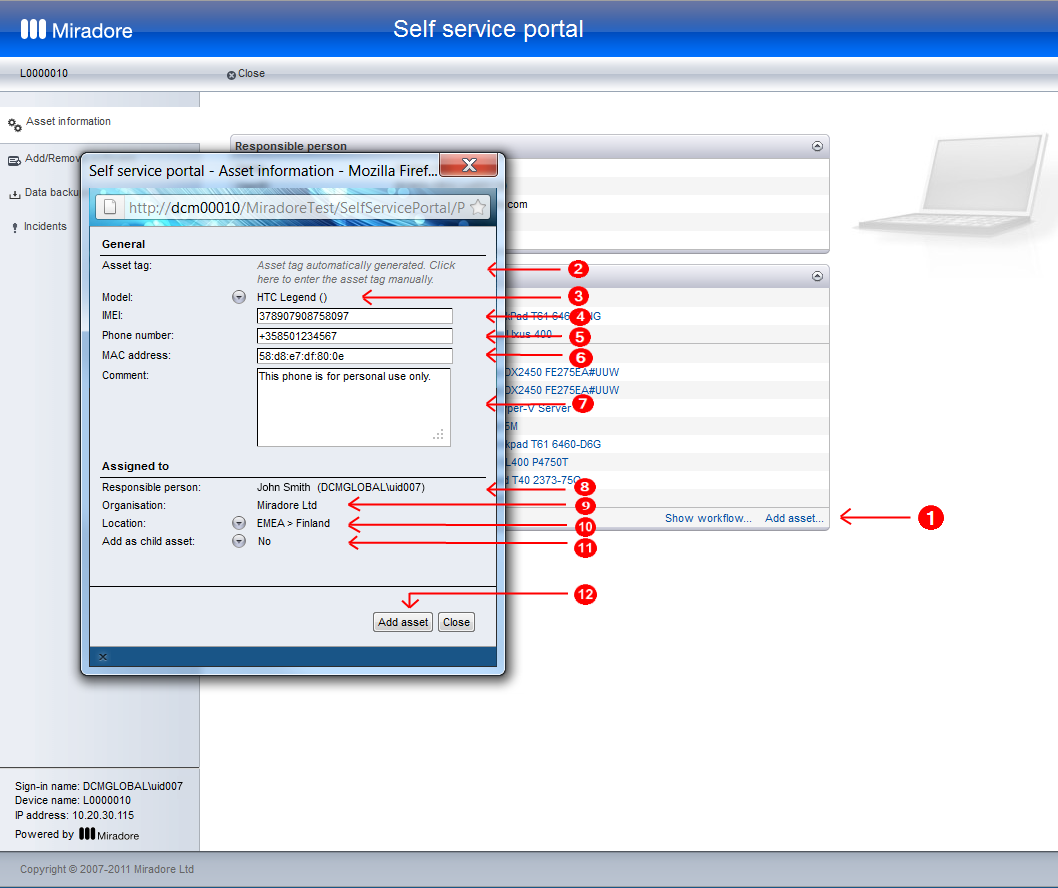Click the Show workflow... link

tap(708, 518)
